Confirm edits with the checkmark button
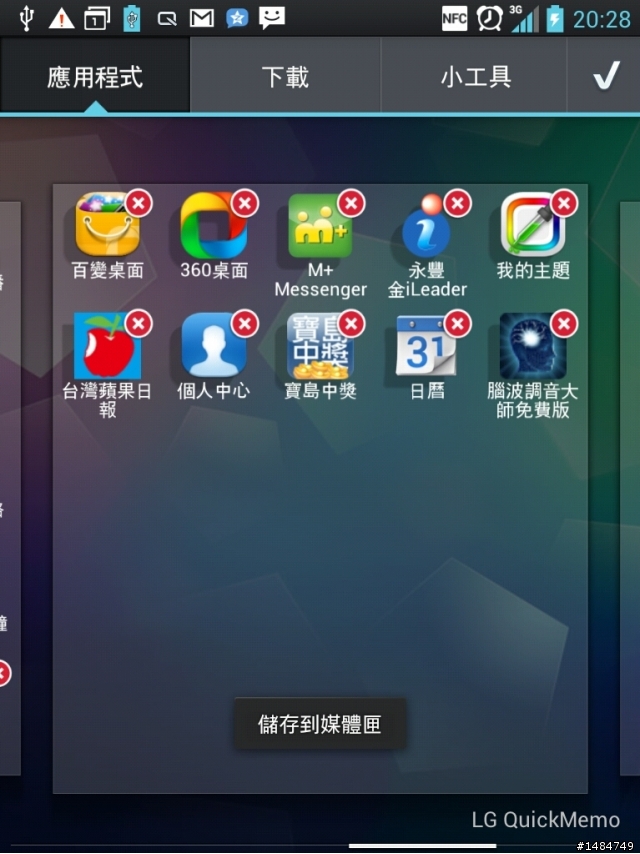The image size is (640, 854). tap(605, 75)
